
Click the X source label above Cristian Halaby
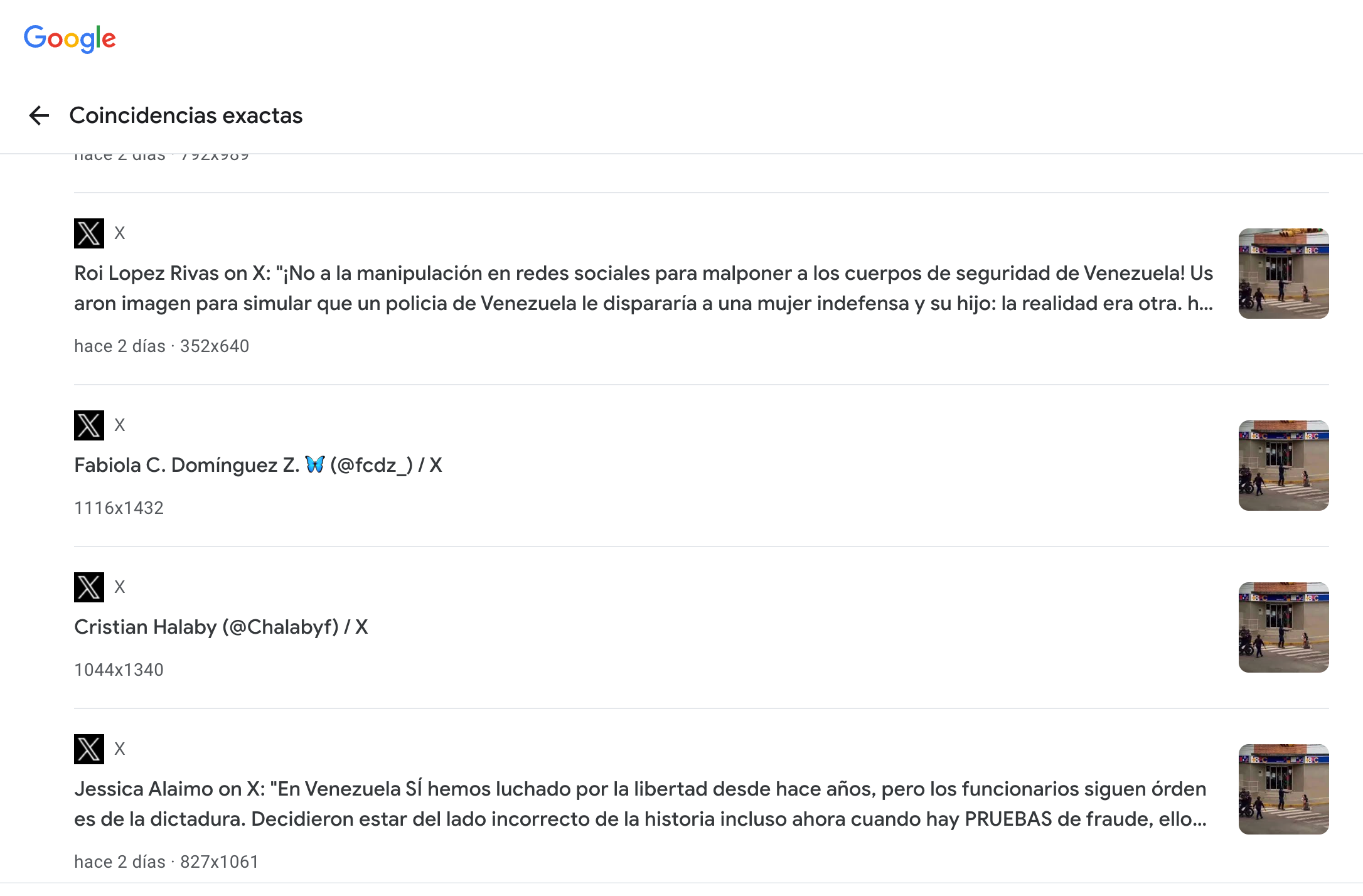pyautogui.click(x=120, y=587)
